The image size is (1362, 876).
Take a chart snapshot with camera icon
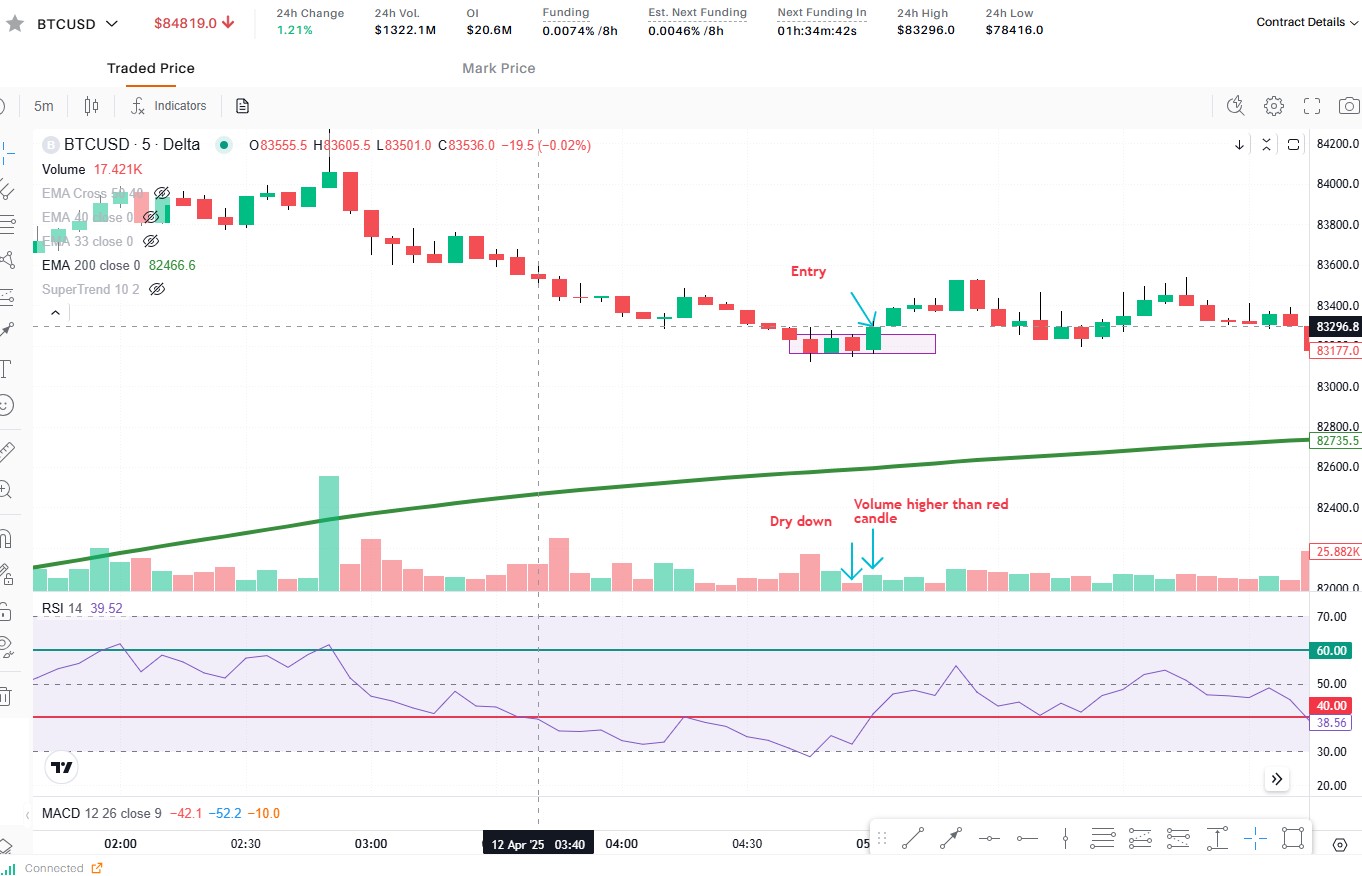[x=1348, y=106]
